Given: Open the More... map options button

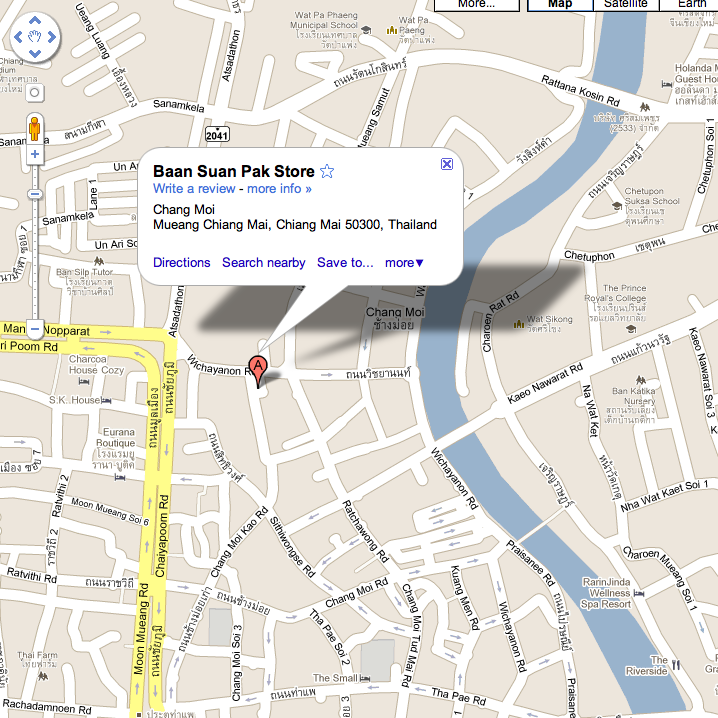Looking at the screenshot, I should click(476, 5).
